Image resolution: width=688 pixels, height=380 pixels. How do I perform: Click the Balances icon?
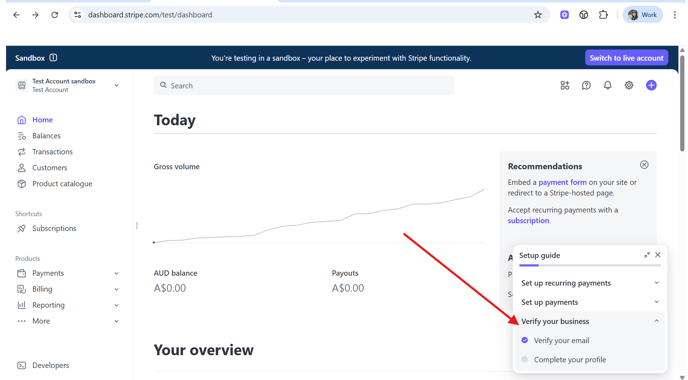tap(22, 136)
